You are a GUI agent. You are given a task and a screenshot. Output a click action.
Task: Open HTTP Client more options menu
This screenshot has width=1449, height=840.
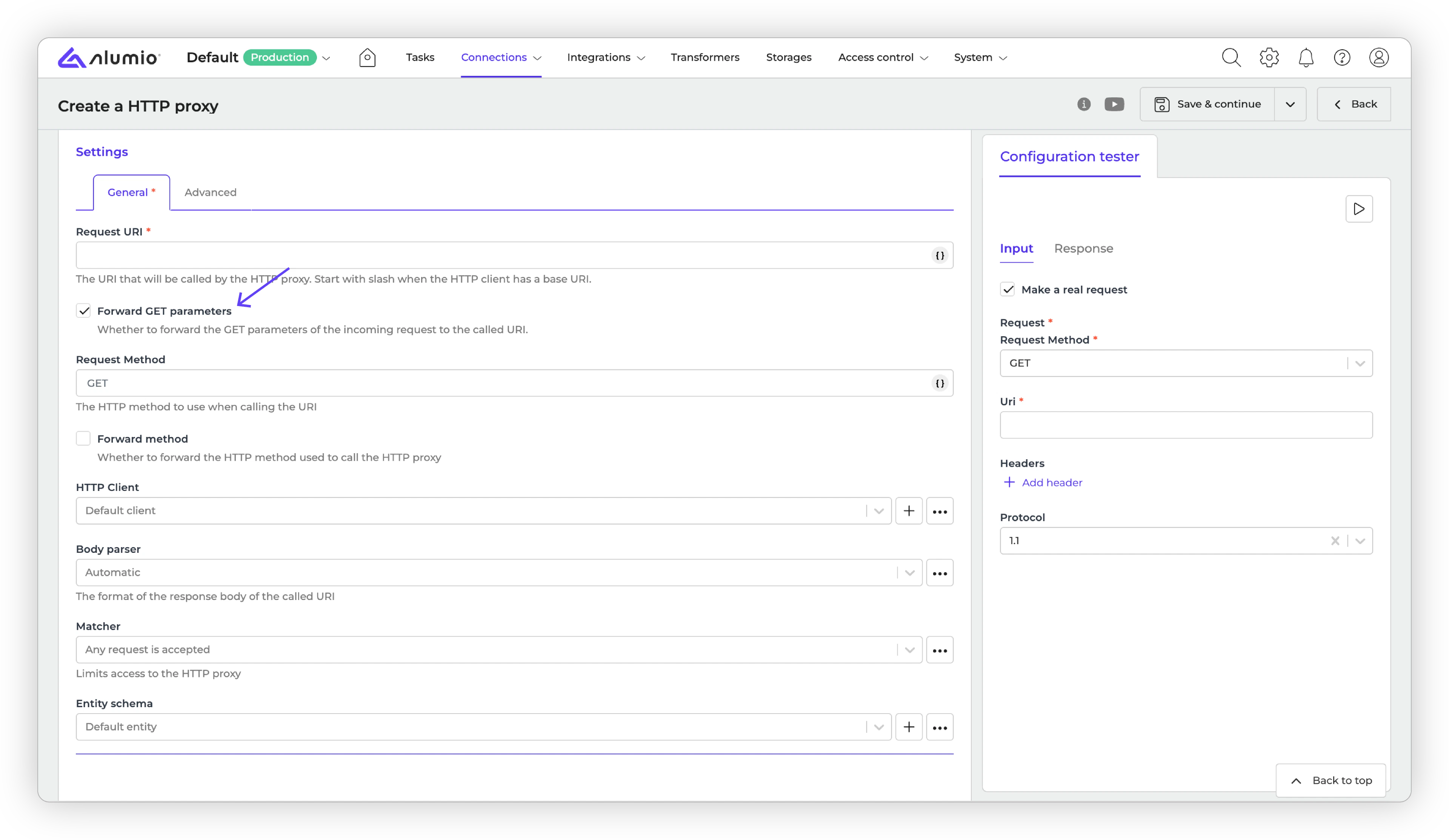(940, 511)
